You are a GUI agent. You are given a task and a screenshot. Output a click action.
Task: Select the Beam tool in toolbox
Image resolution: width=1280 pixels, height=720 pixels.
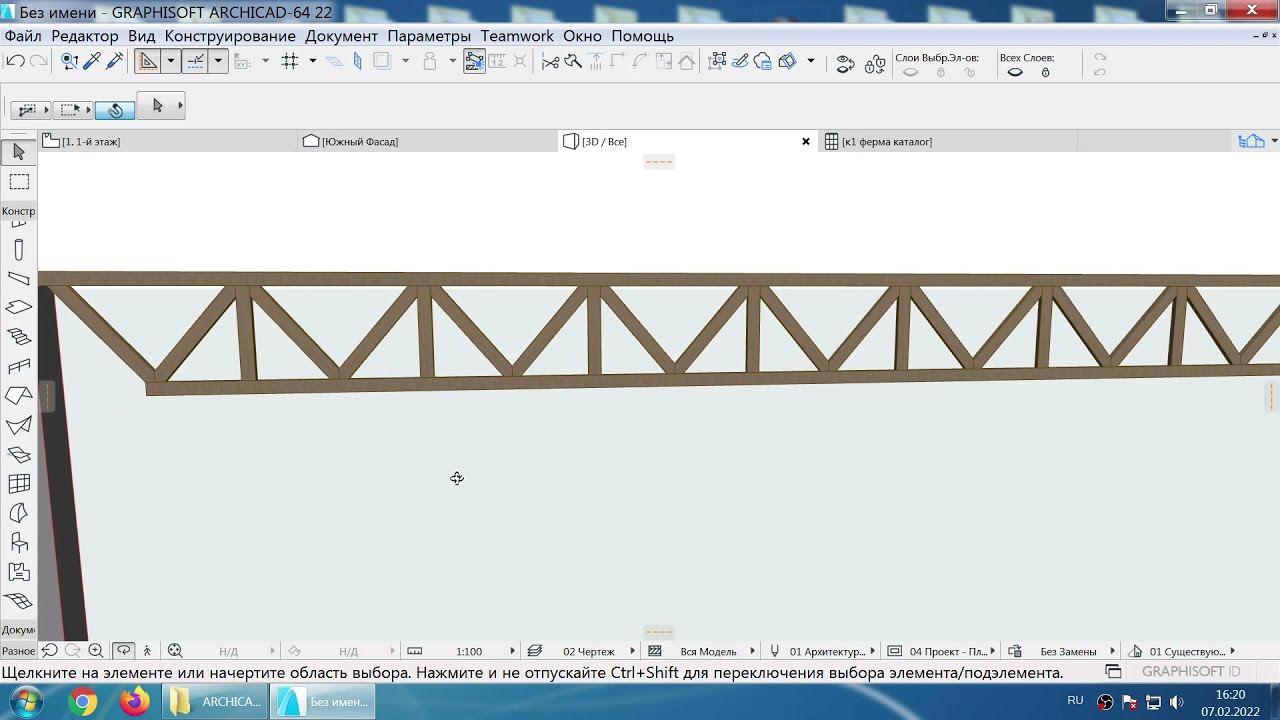coord(19,279)
